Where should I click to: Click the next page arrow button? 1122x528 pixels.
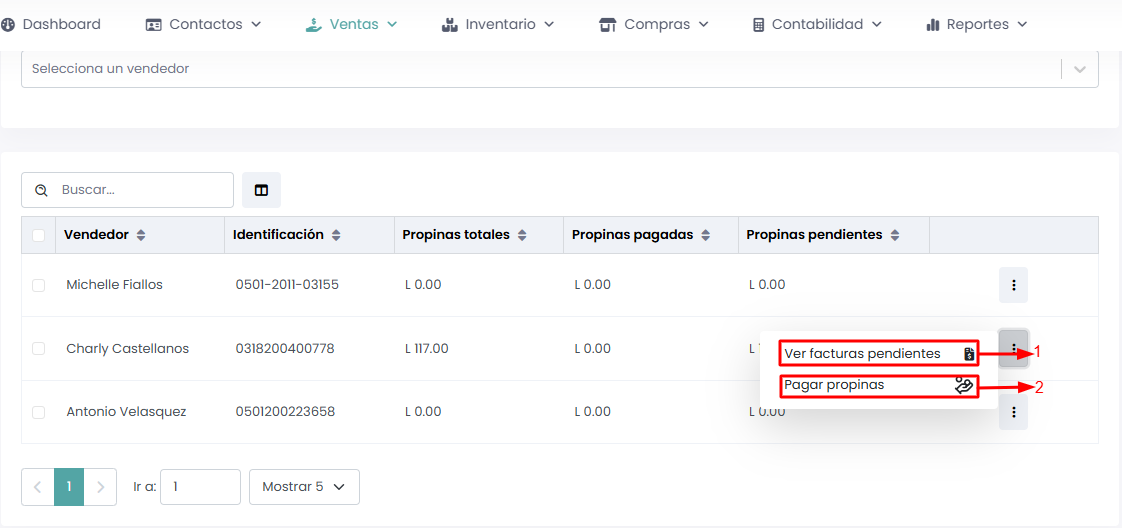[x=100, y=487]
